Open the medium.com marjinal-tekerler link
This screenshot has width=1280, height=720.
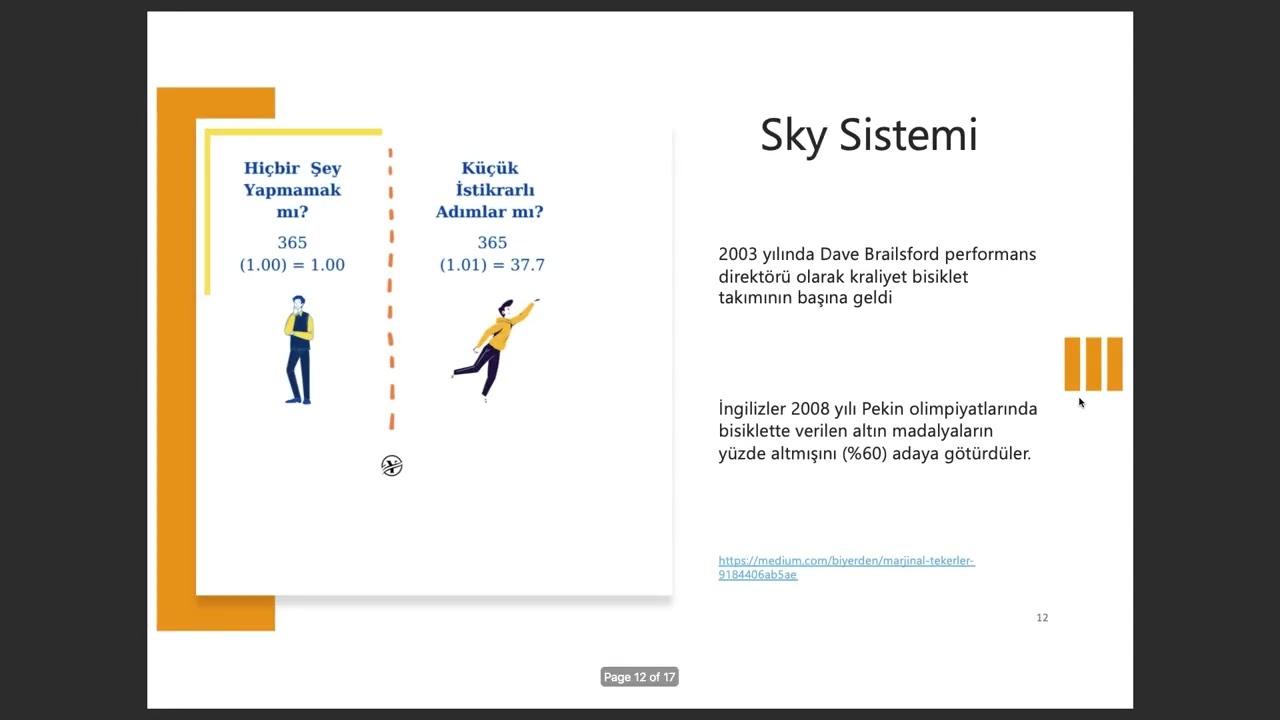tap(846, 567)
